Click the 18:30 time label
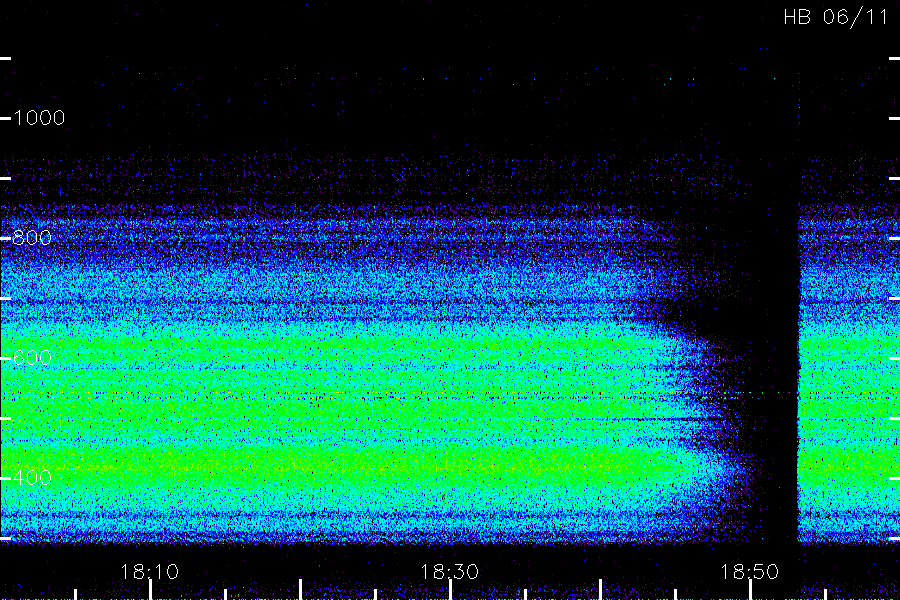The width and height of the screenshot is (900, 600). [449, 572]
